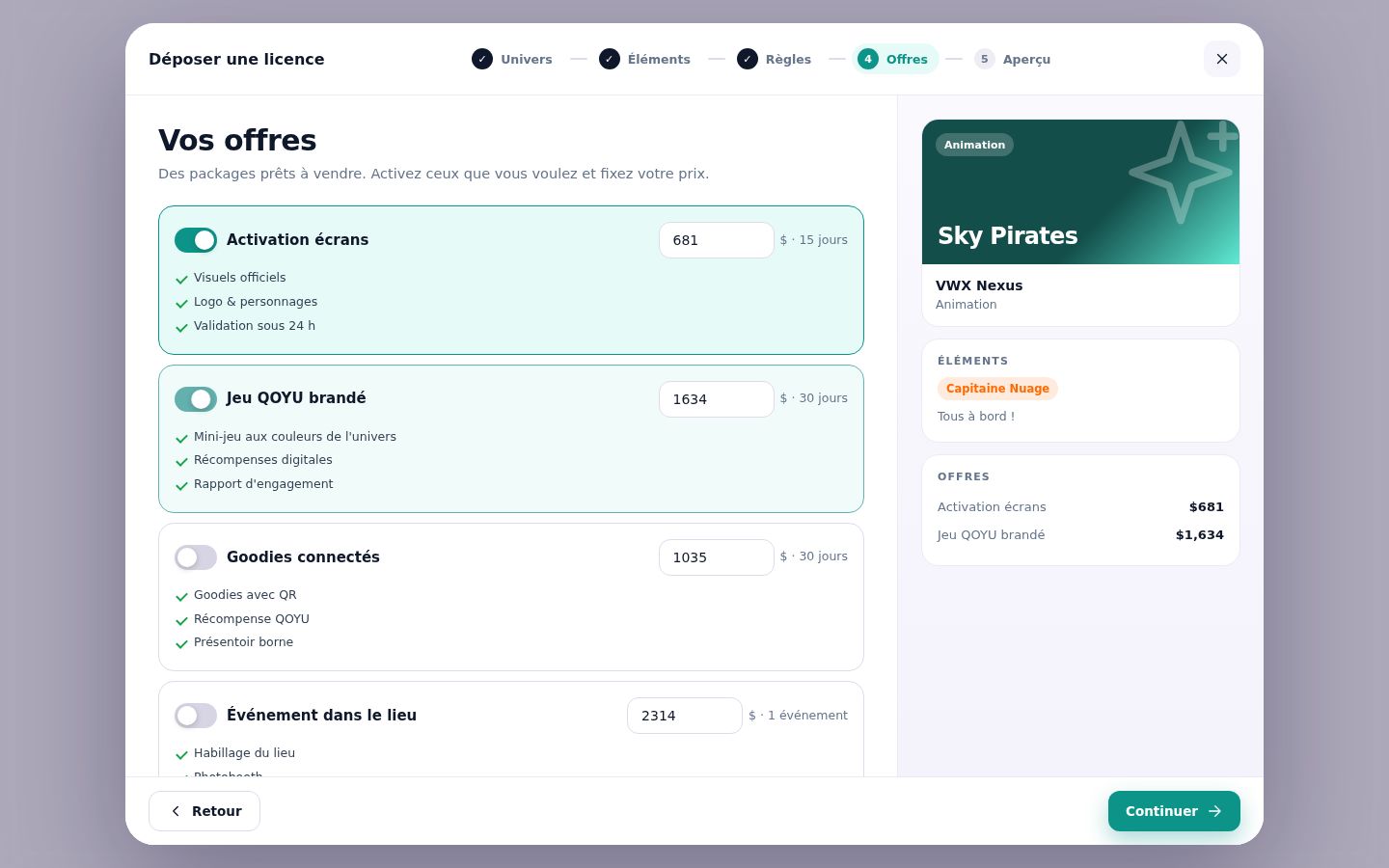Click the checkmark beside Logo & personnages
This screenshot has width=1389, height=868.
181,303
